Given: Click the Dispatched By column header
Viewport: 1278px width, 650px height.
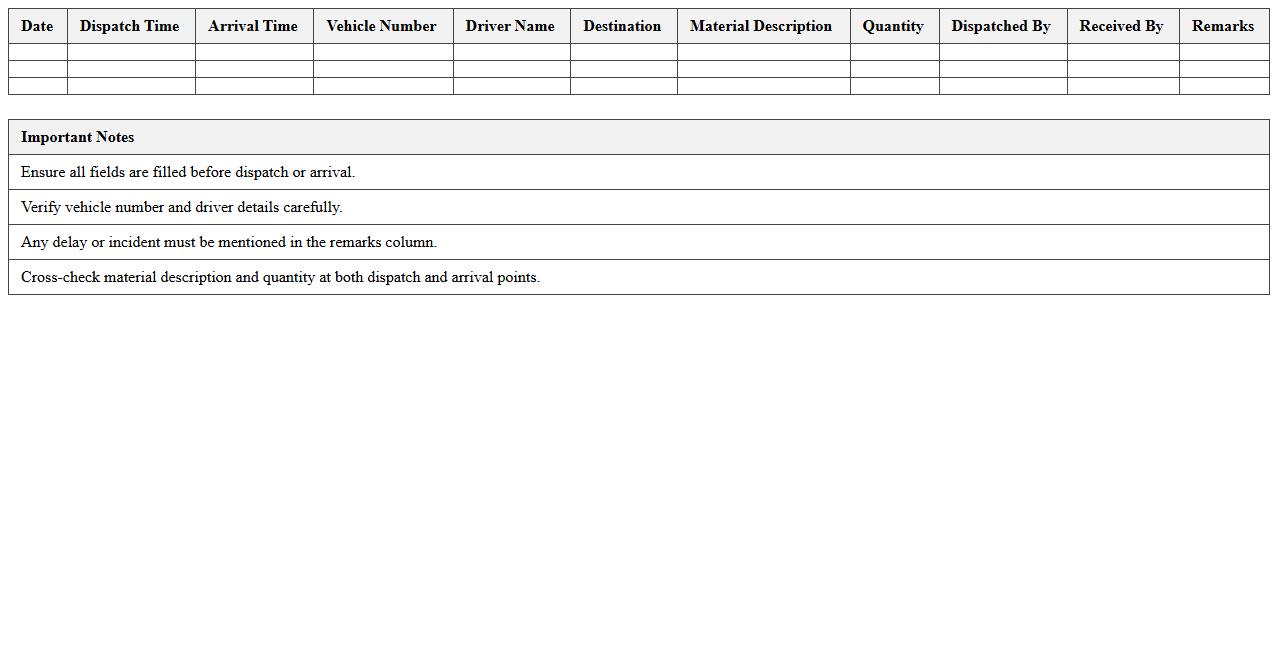Looking at the screenshot, I should (1001, 26).
